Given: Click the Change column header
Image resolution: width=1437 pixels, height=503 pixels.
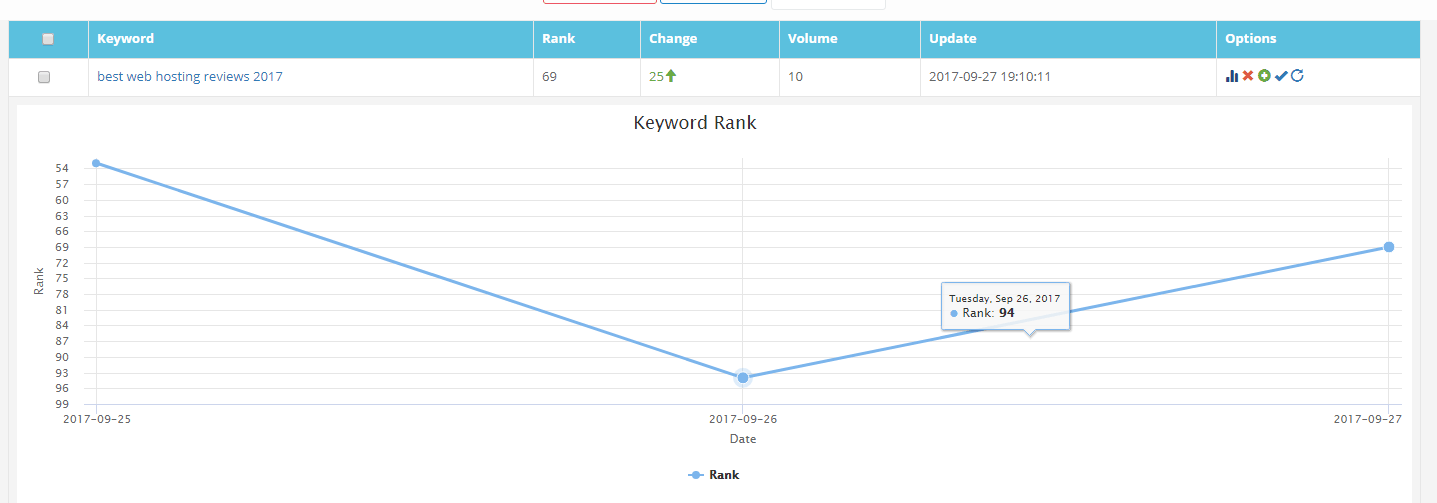Looking at the screenshot, I should click(x=673, y=39).
